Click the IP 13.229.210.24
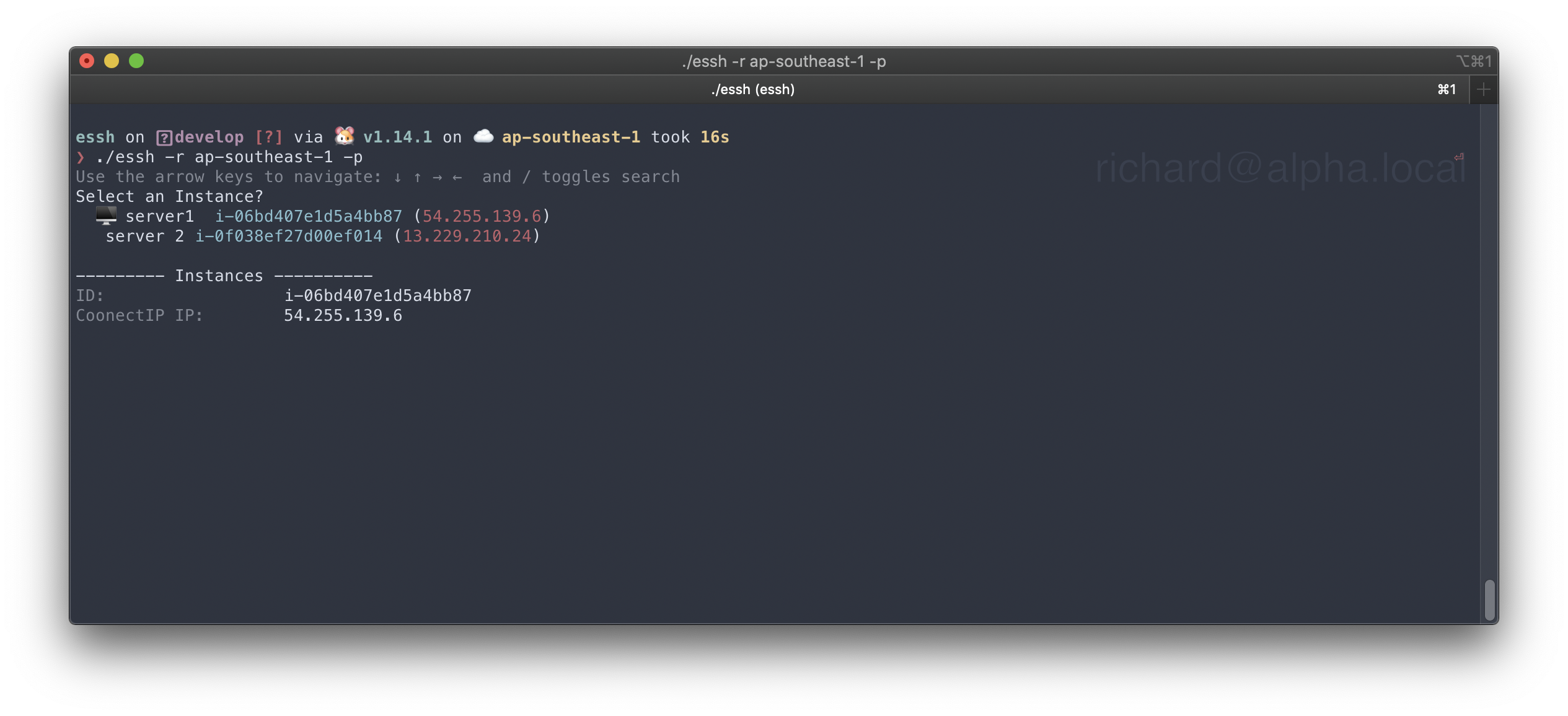This screenshot has width=1568, height=716. [467, 236]
